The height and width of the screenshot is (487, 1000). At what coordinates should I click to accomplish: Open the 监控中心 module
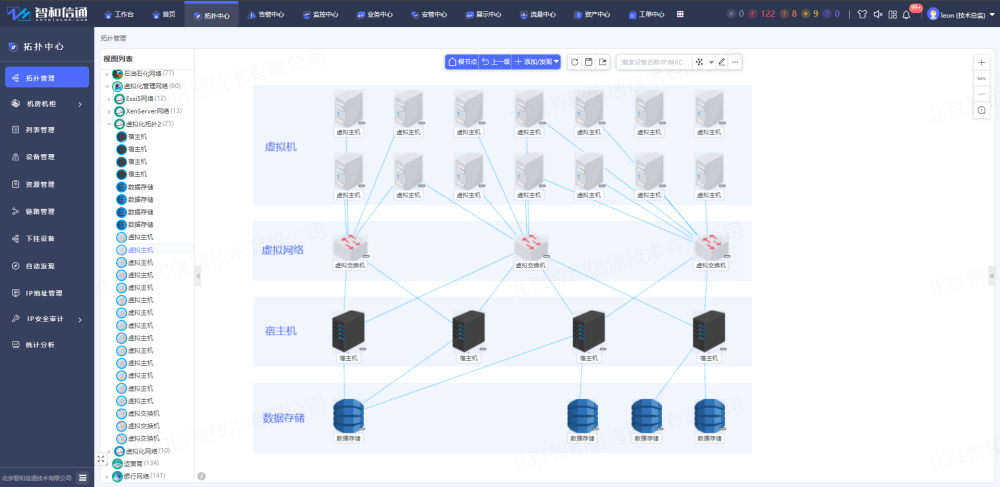(320, 14)
